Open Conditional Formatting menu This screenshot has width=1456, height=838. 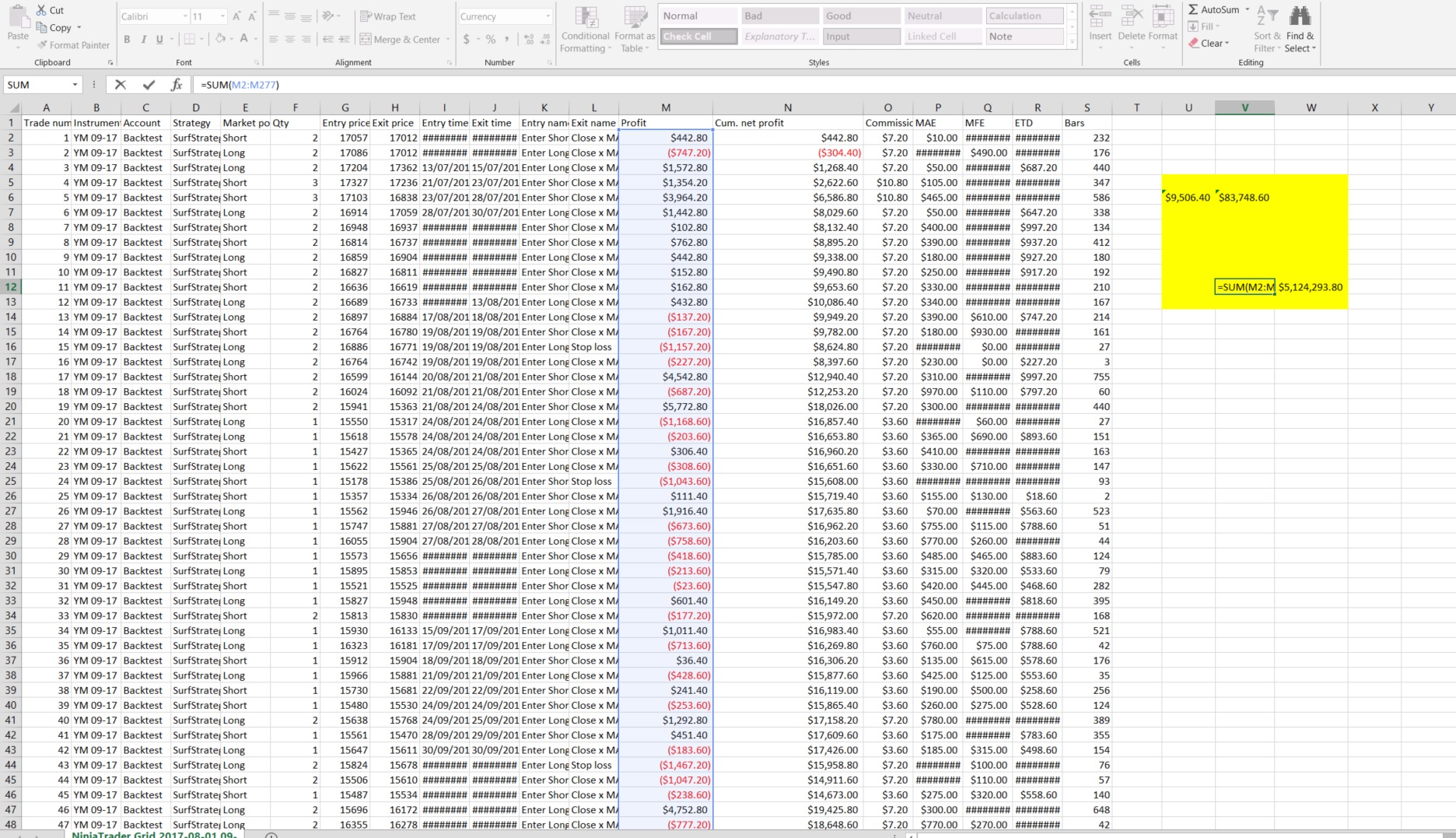[586, 30]
